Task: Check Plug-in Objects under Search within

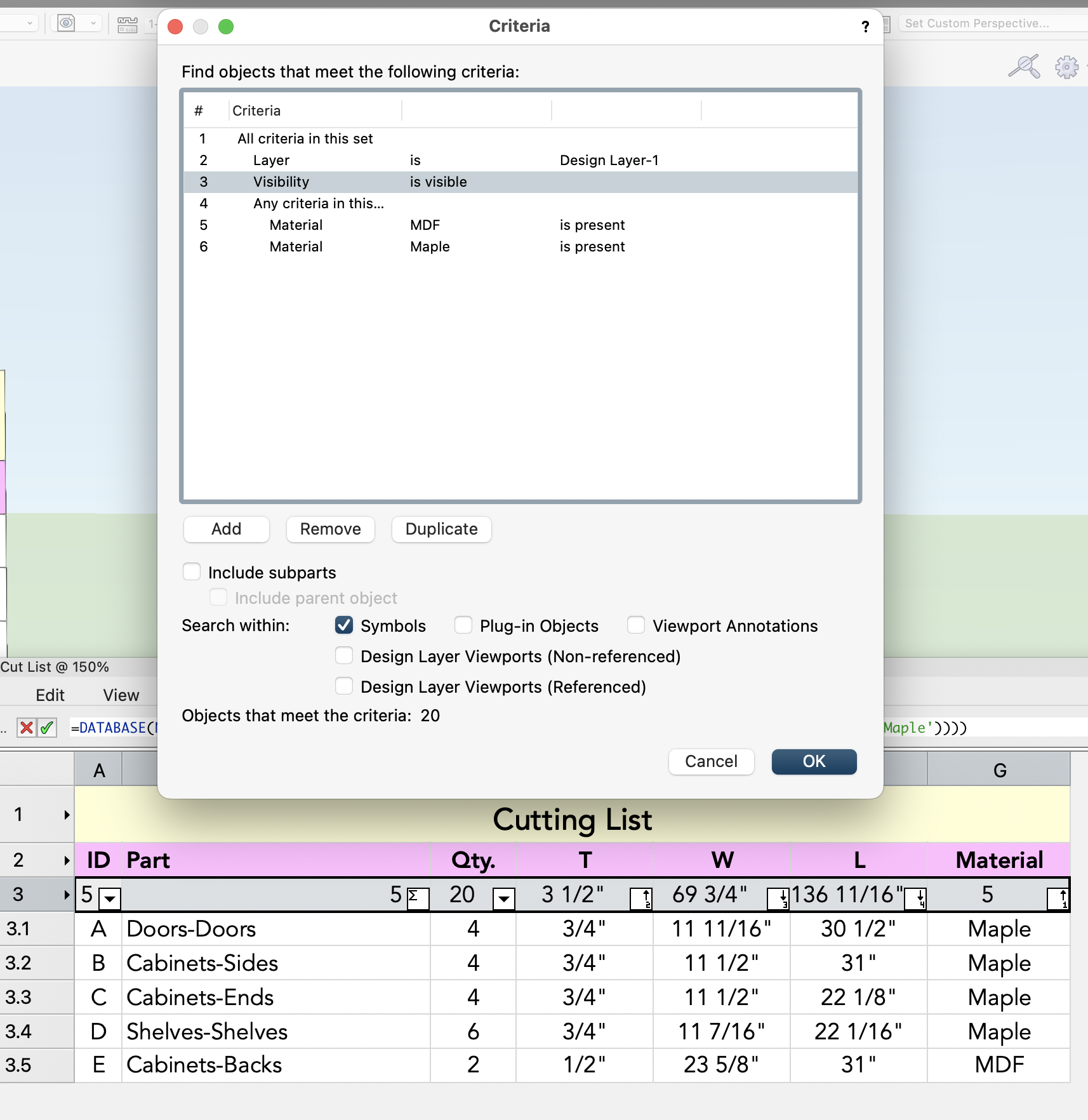Action: [x=463, y=625]
